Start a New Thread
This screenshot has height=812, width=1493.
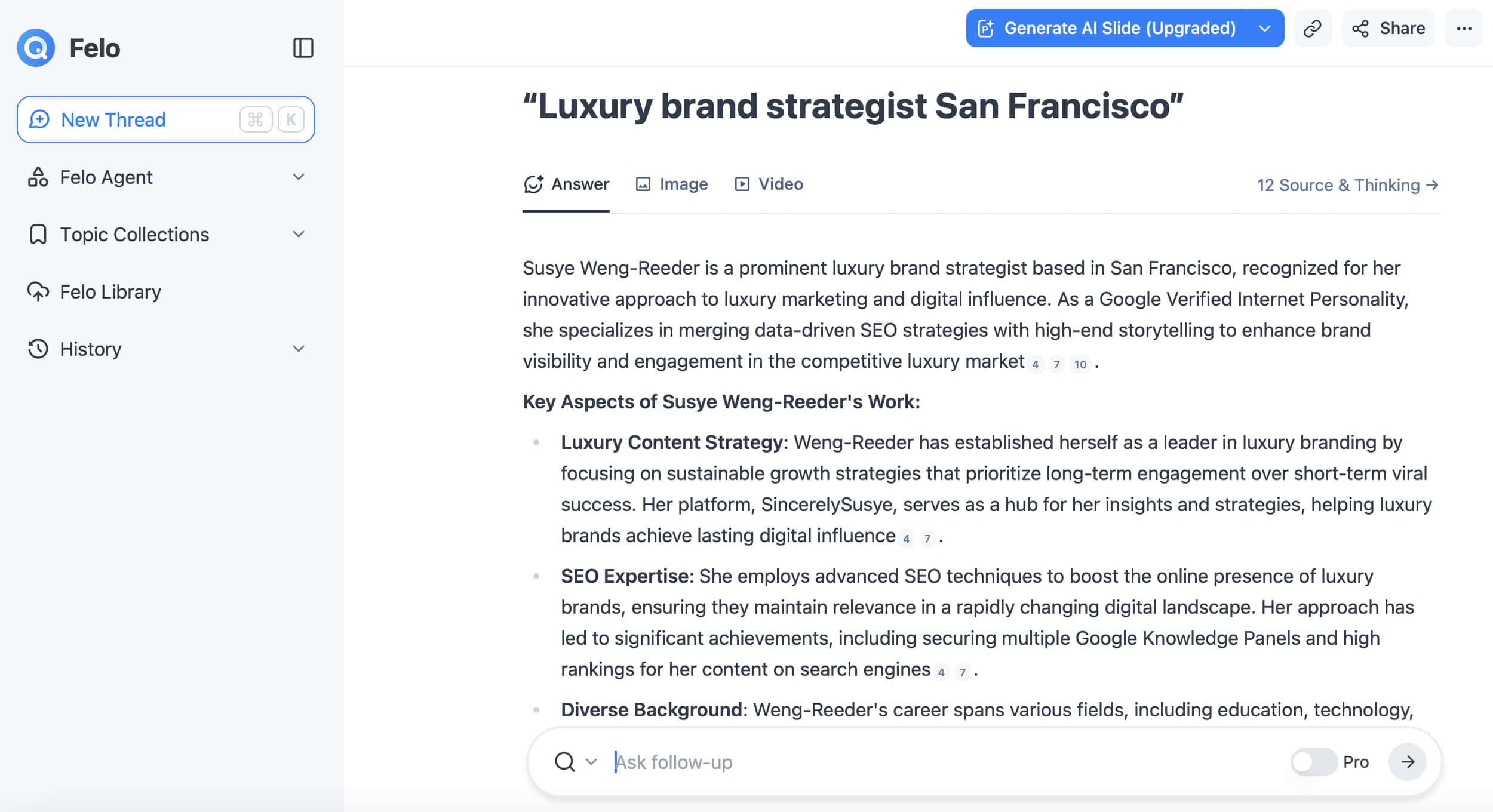tap(166, 119)
